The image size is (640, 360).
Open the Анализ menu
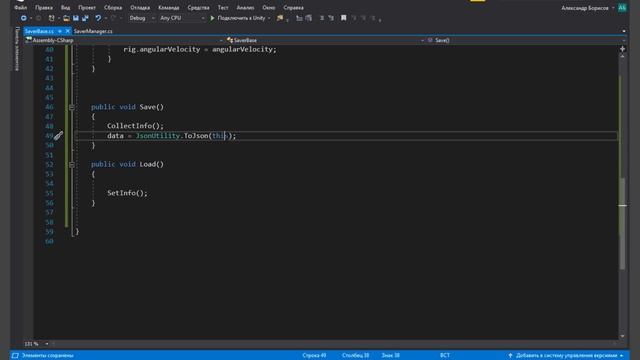(245, 8)
